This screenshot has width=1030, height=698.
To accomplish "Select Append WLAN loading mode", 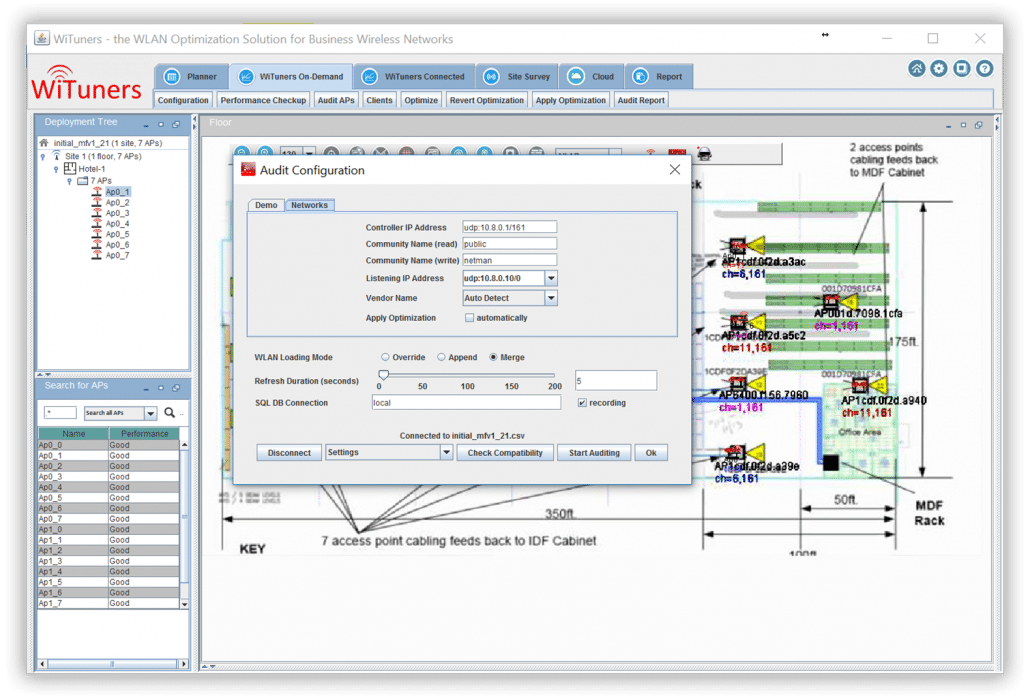I will click(441, 357).
